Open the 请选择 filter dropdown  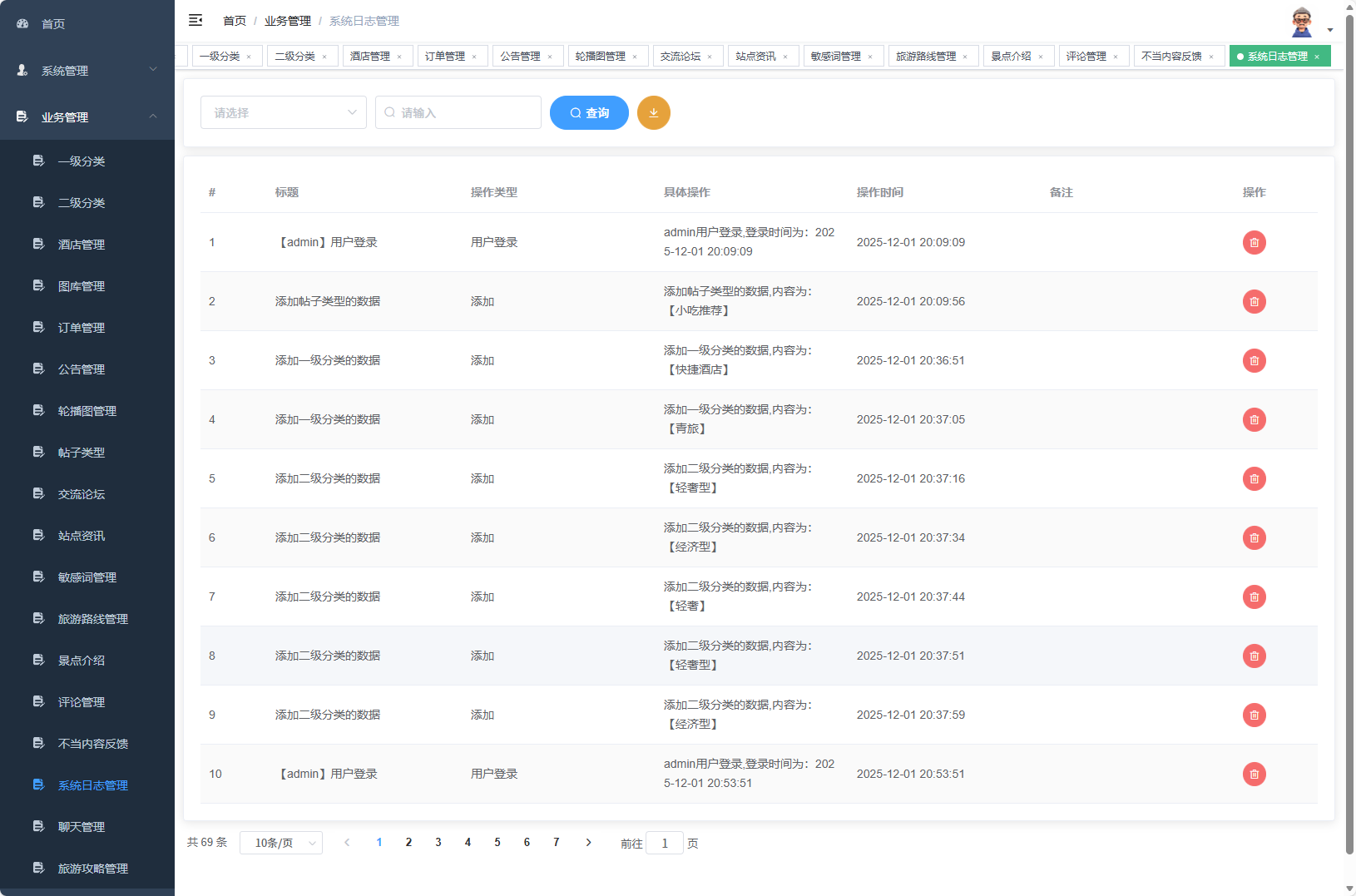(283, 112)
